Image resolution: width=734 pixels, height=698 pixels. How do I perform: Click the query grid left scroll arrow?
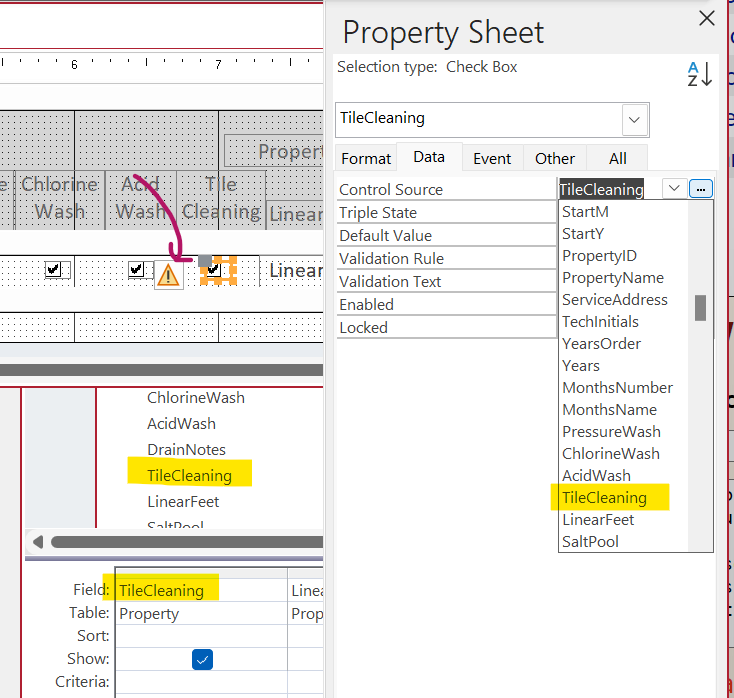pos(38,542)
